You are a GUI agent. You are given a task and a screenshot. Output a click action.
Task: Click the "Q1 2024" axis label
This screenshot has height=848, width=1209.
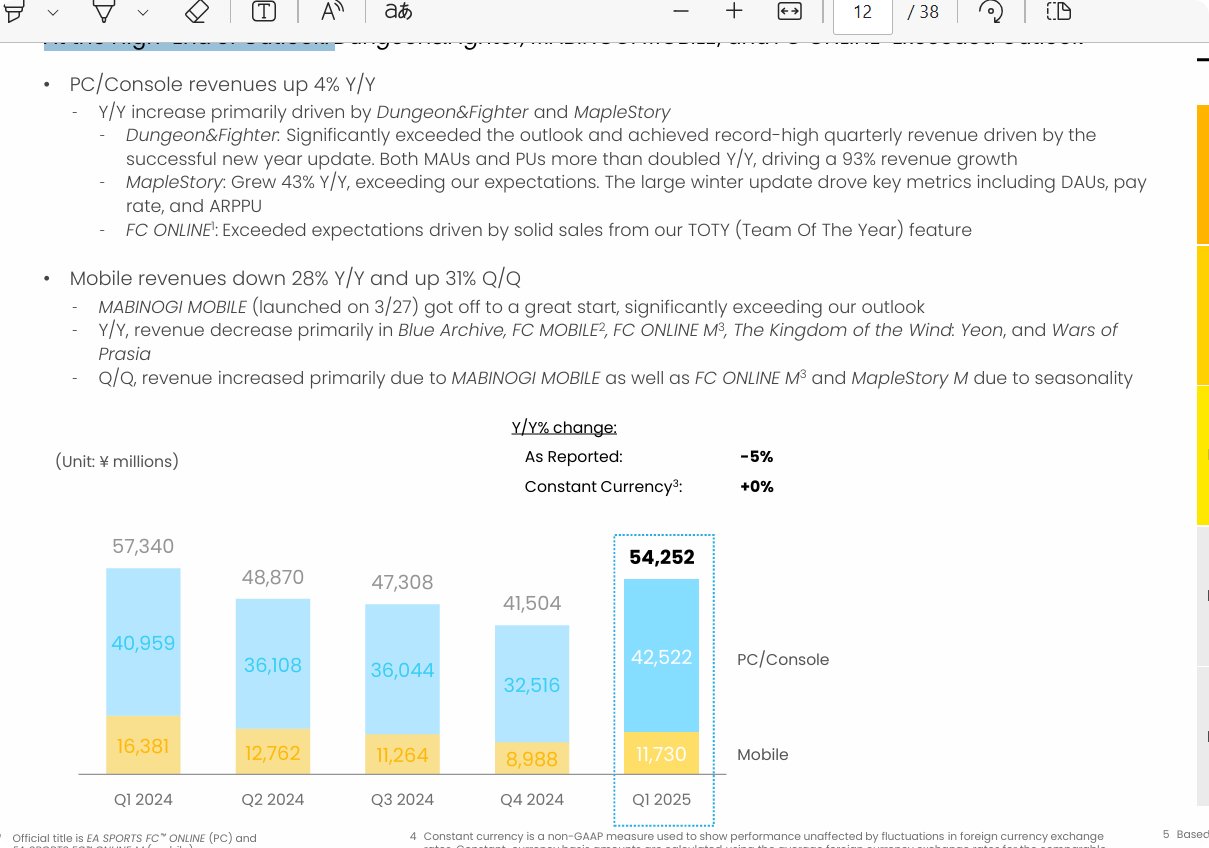tap(142, 799)
